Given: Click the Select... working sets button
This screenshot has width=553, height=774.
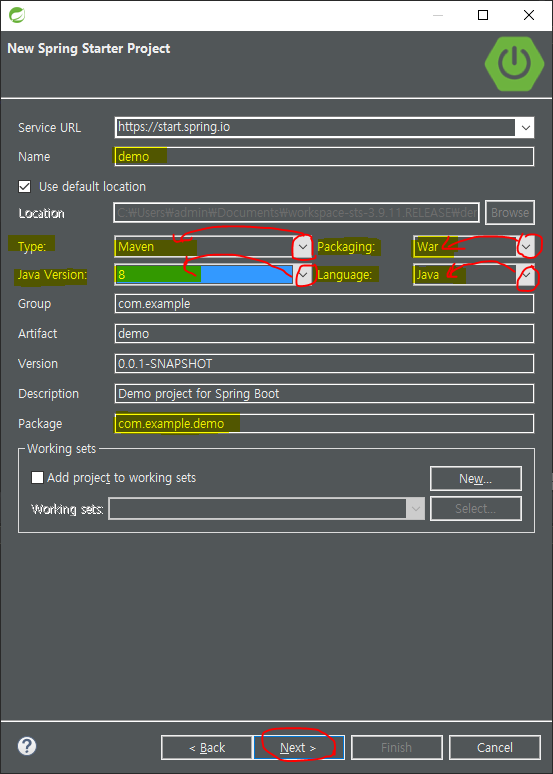Looking at the screenshot, I should [x=475, y=508].
